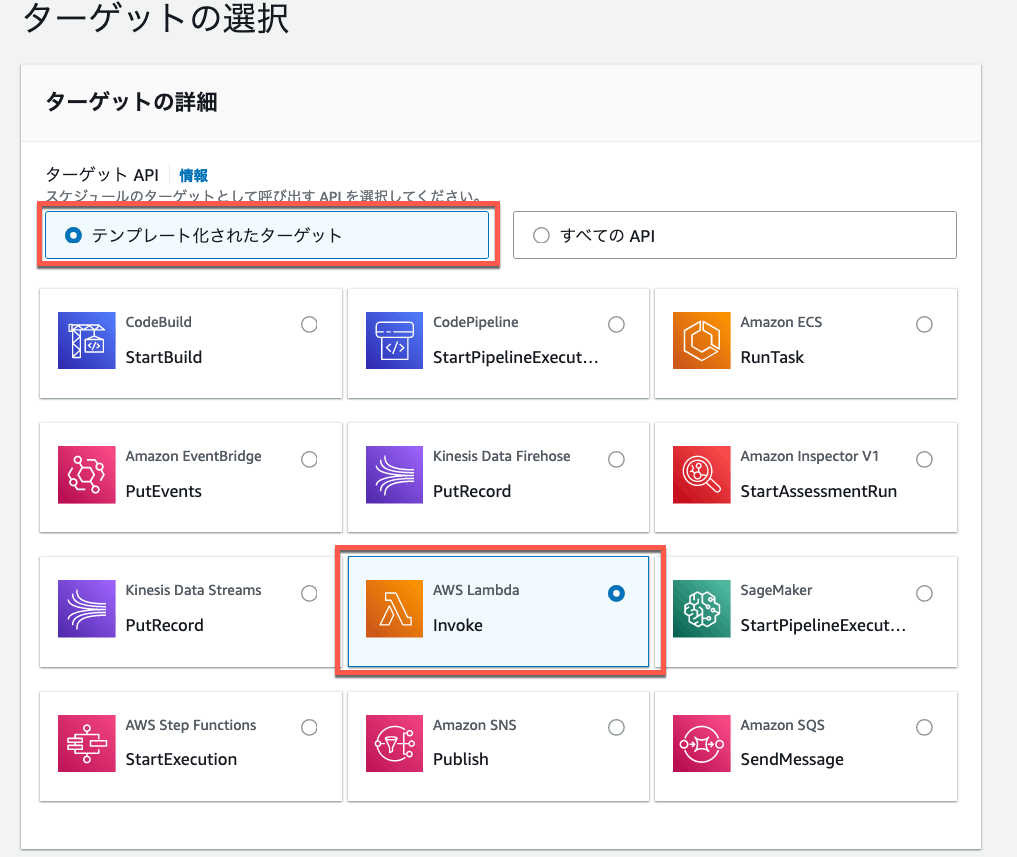This screenshot has height=857, width=1017.
Task: Click the Amazon EventBridge icon
Action: [85, 472]
